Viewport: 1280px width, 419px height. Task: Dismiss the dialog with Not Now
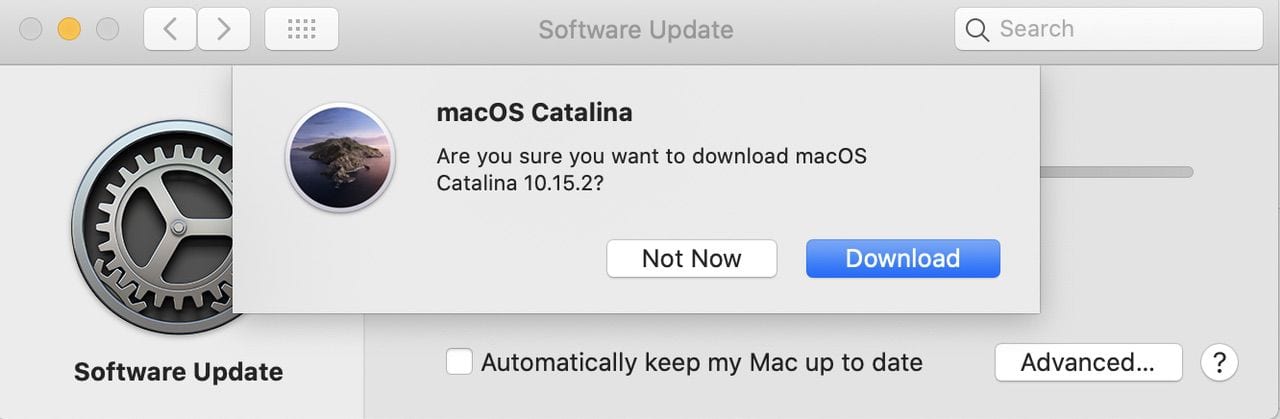point(691,258)
